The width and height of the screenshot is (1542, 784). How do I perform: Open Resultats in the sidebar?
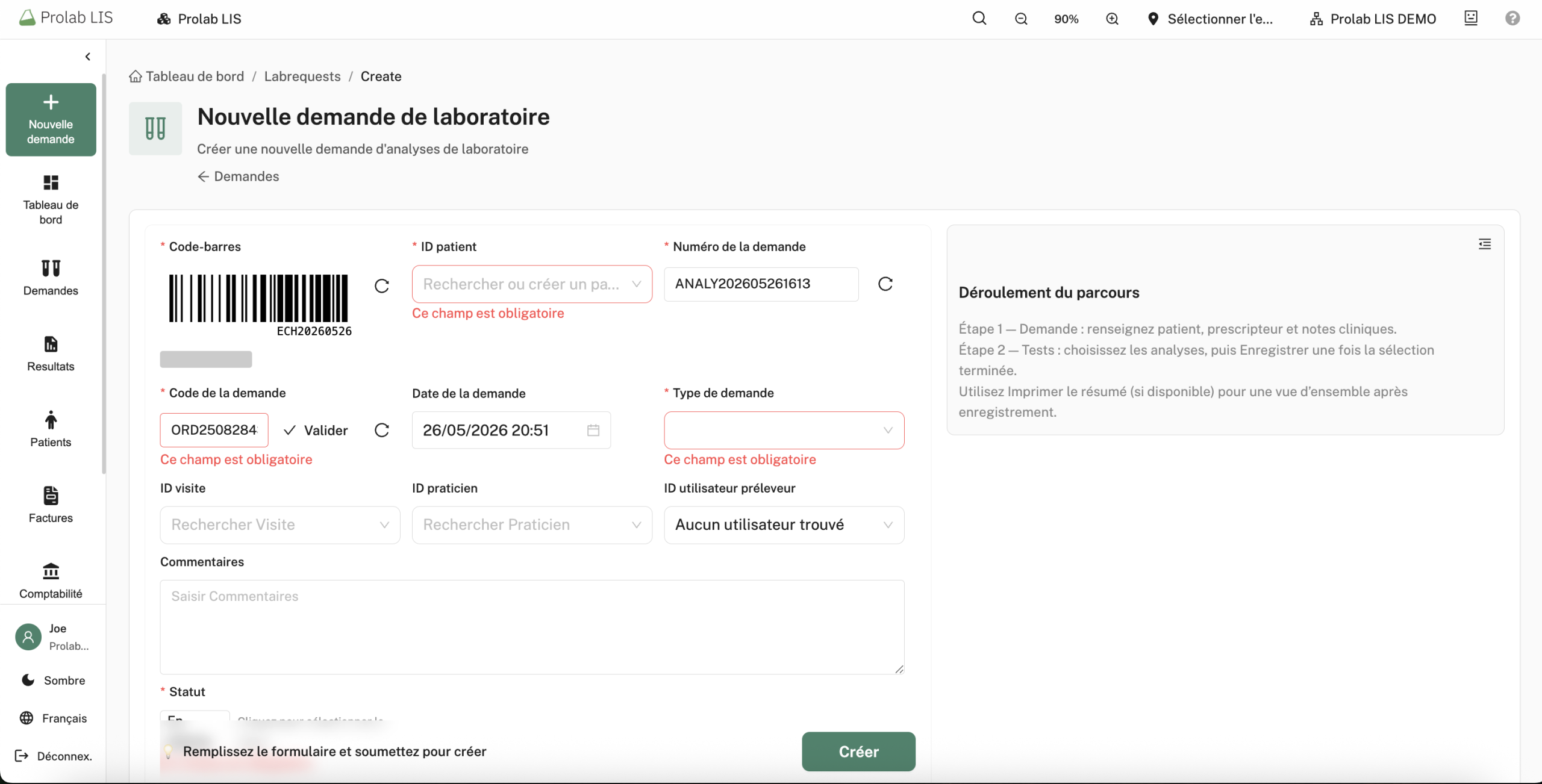(x=51, y=353)
